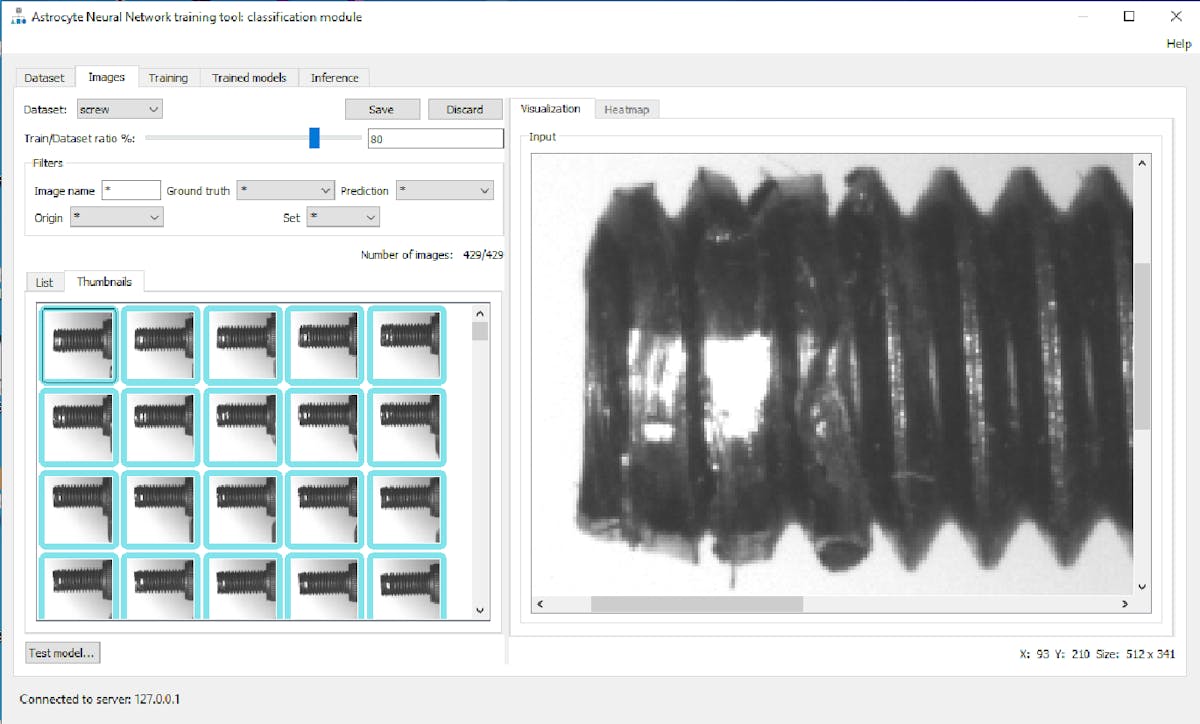The image size is (1200, 724).
Task: Click inside the Image name filter field
Action: tap(131, 189)
